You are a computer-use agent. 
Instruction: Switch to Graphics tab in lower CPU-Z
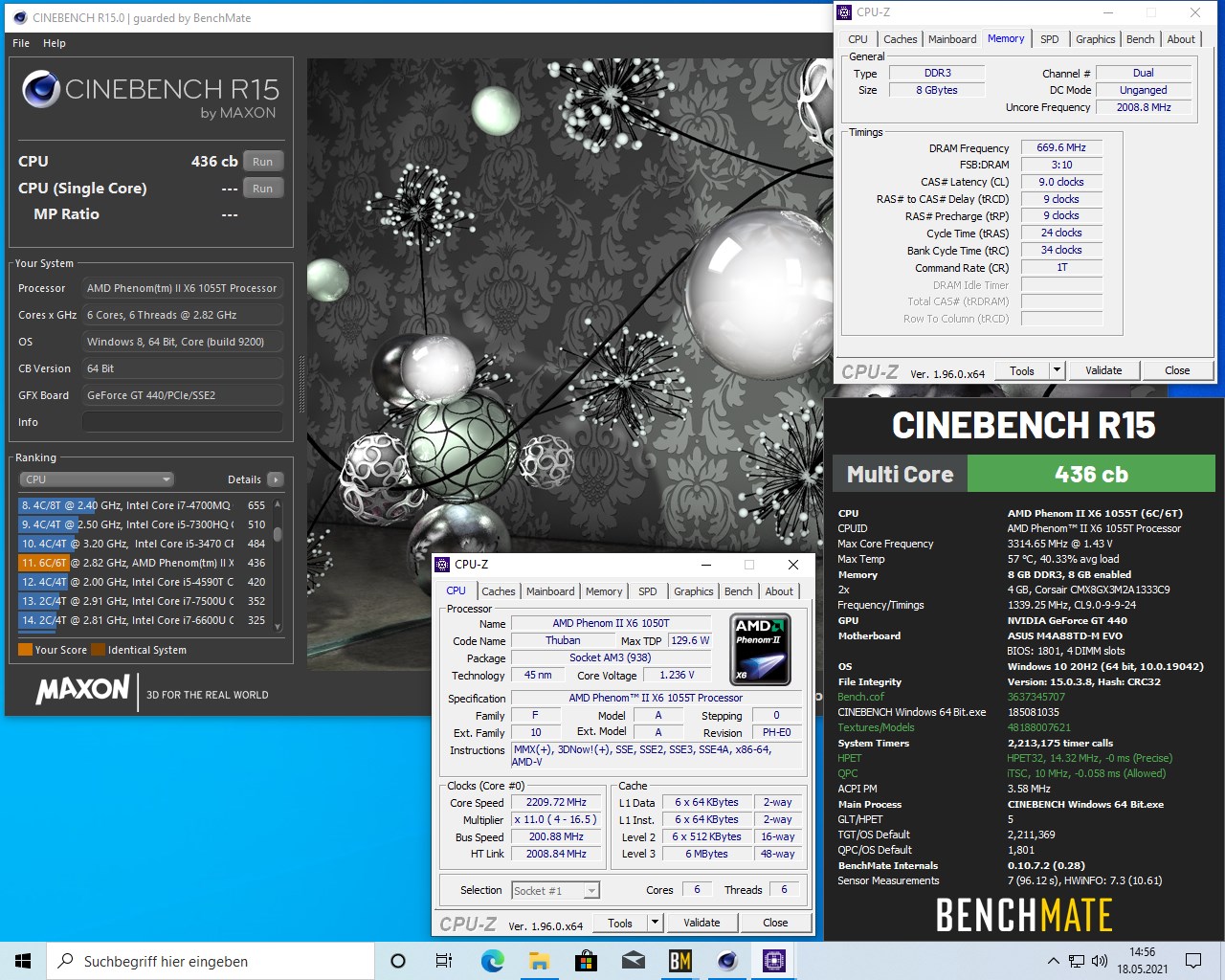click(694, 591)
